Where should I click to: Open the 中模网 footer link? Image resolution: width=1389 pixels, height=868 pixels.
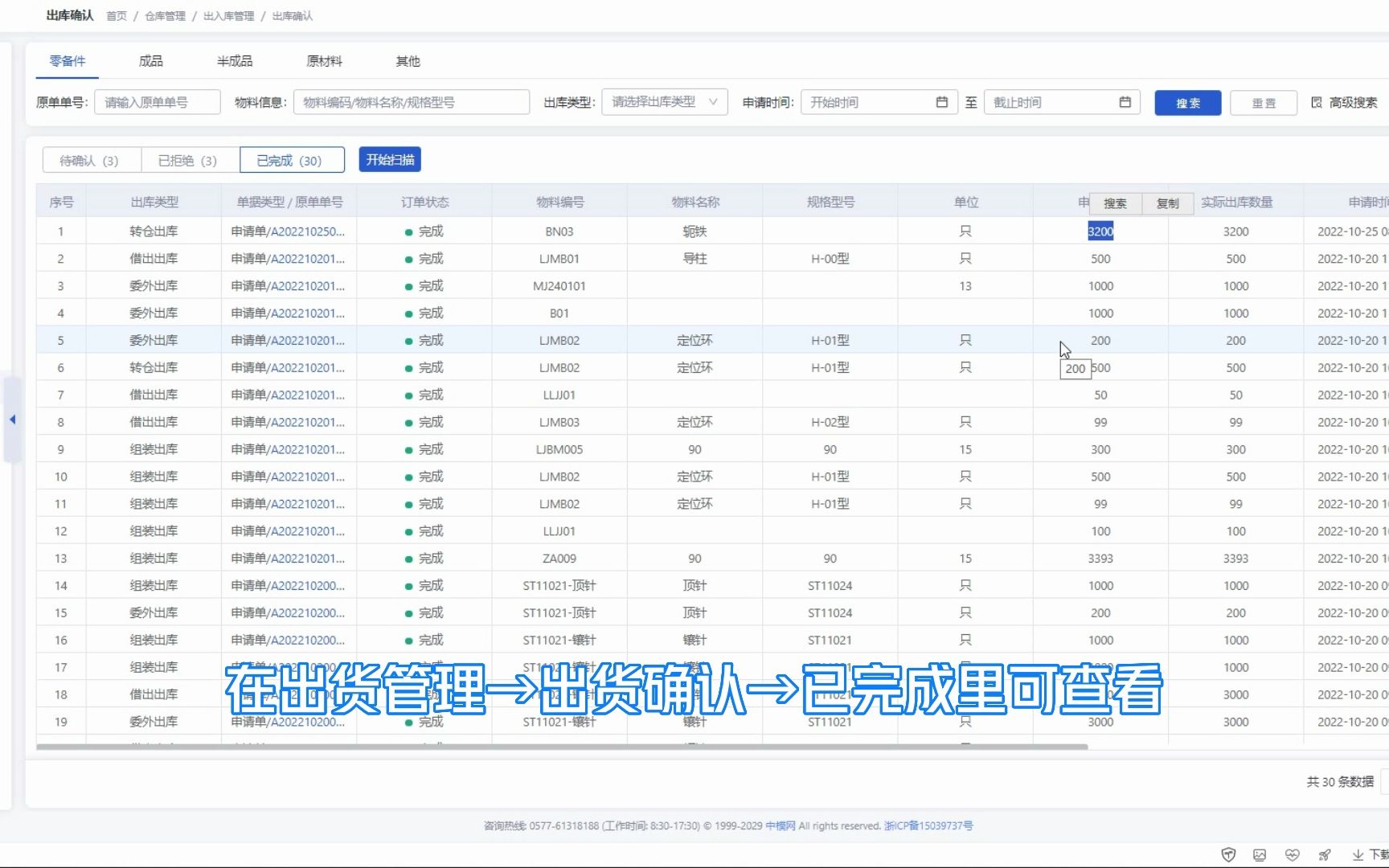780,825
